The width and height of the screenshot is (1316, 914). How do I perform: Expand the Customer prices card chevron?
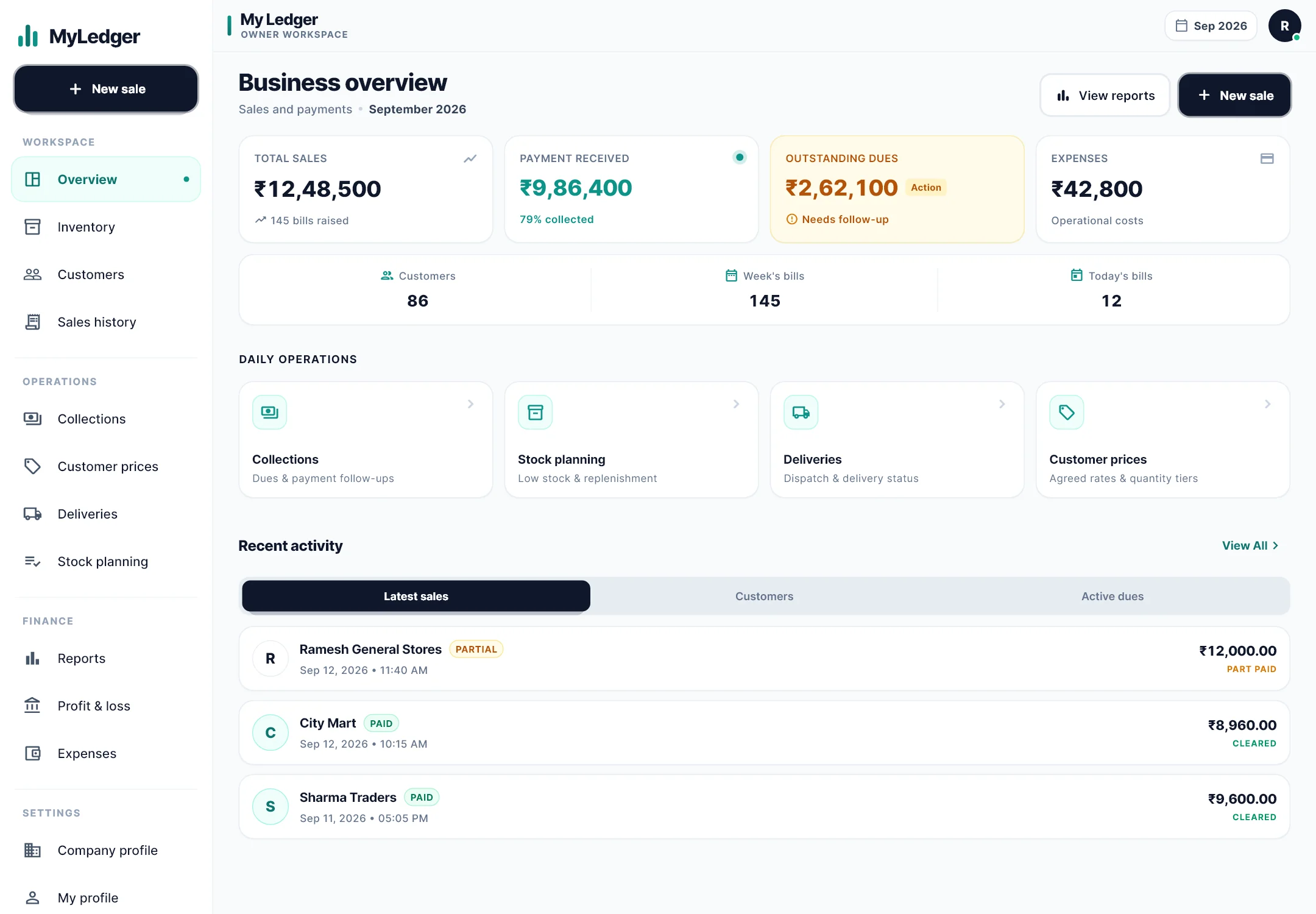coord(1267,404)
